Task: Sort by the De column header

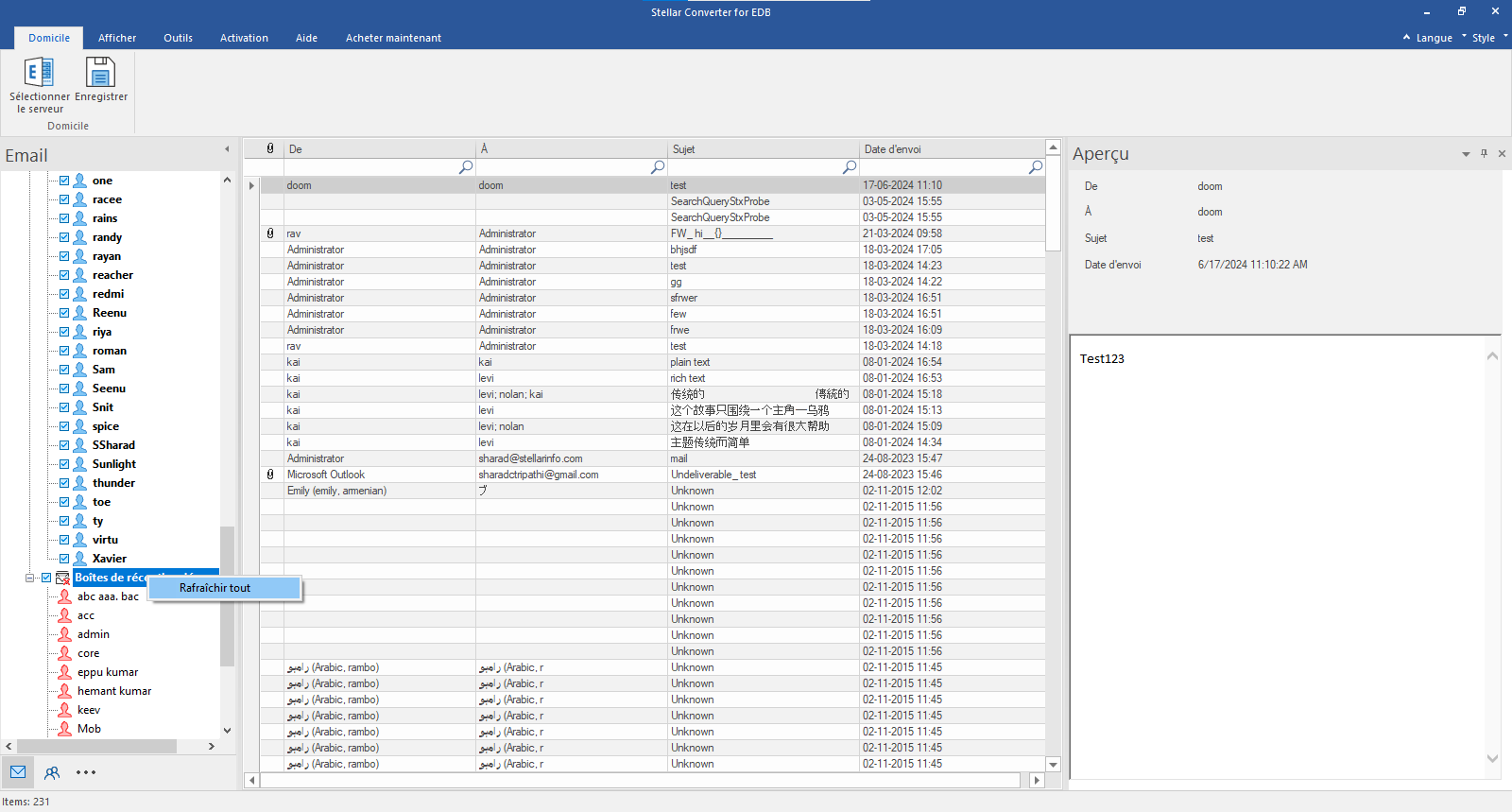Action: [380, 148]
